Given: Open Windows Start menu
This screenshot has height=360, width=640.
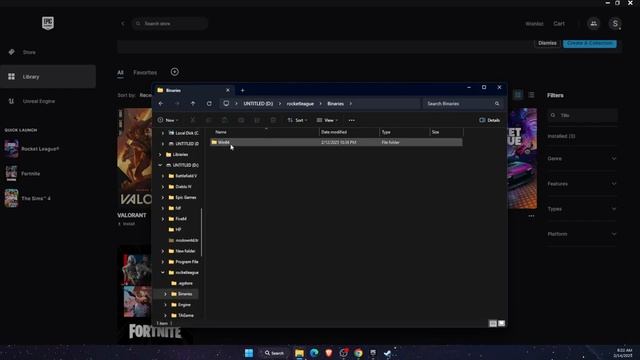Looking at the screenshot, I should (249, 353).
